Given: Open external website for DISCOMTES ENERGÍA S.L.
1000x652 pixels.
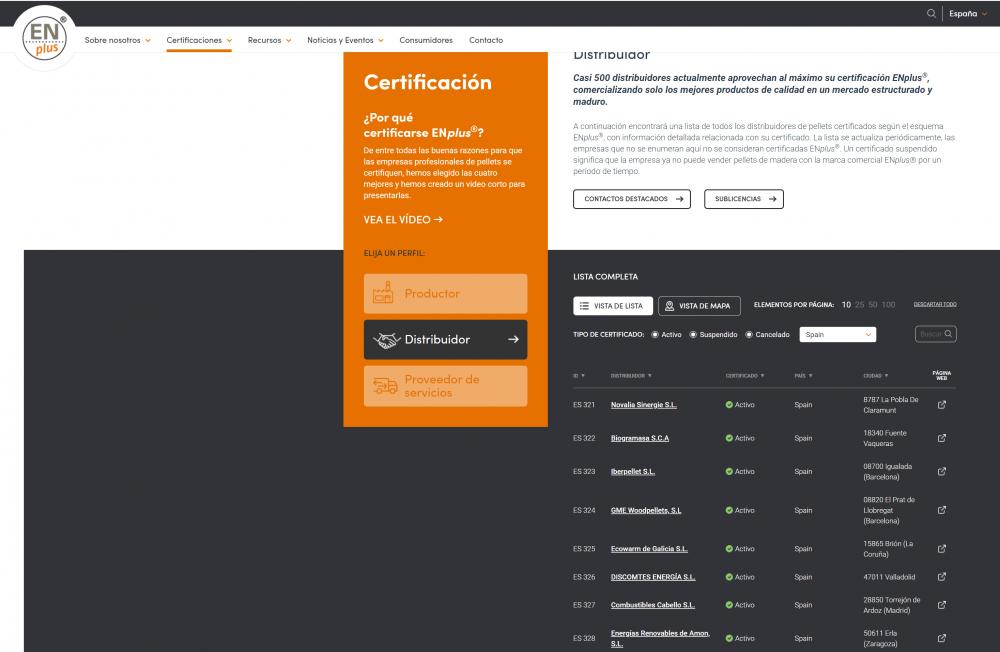Looking at the screenshot, I should pyautogui.click(x=942, y=577).
